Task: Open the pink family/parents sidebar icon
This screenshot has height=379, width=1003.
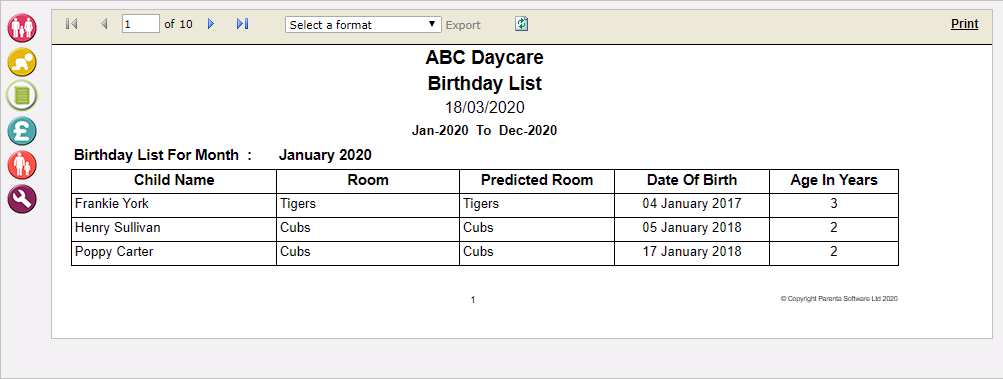Action: [22, 28]
